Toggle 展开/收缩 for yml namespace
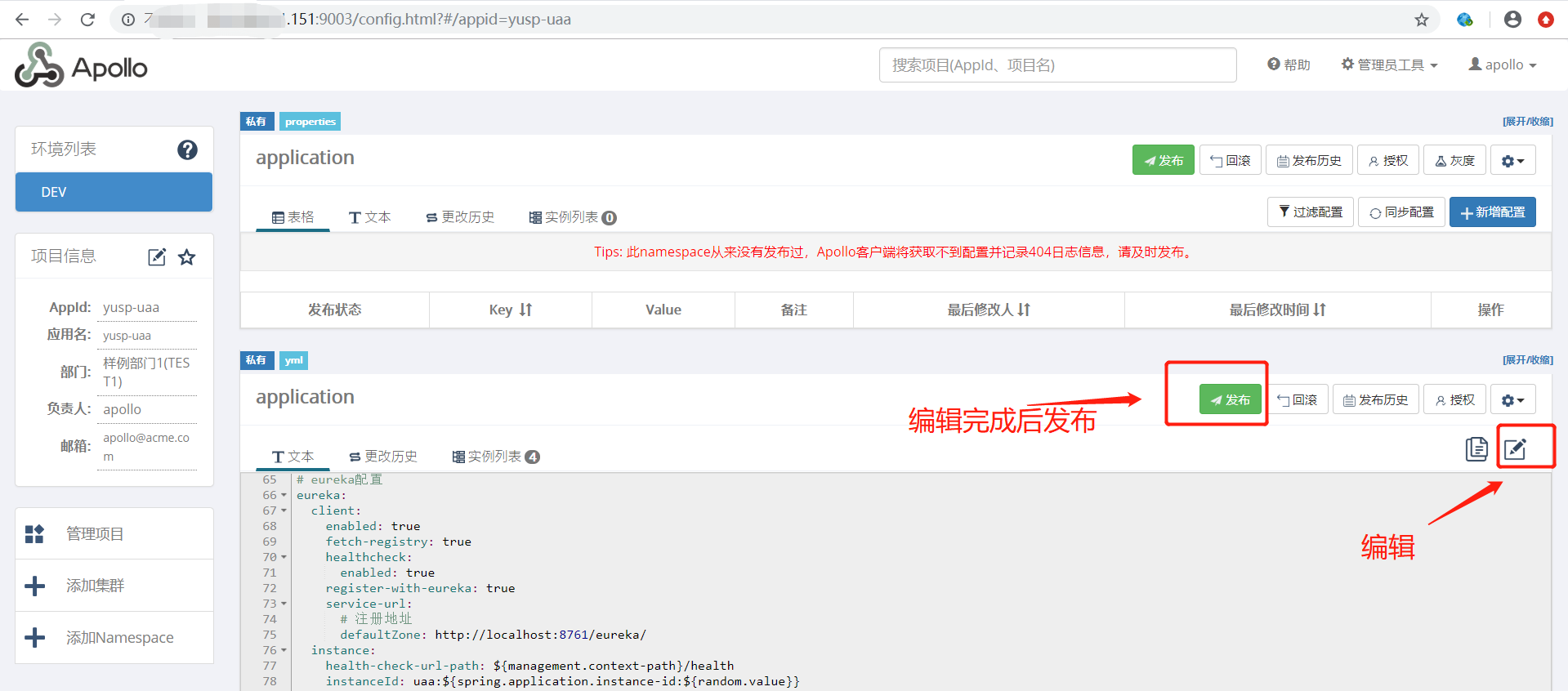1568x691 pixels. tap(1527, 359)
